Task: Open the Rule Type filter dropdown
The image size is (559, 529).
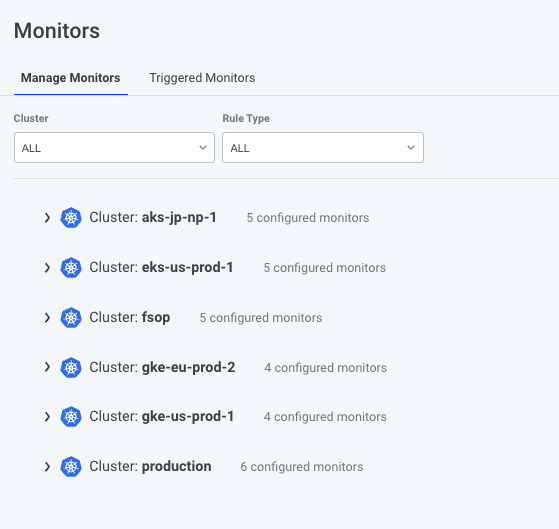Action: point(323,148)
